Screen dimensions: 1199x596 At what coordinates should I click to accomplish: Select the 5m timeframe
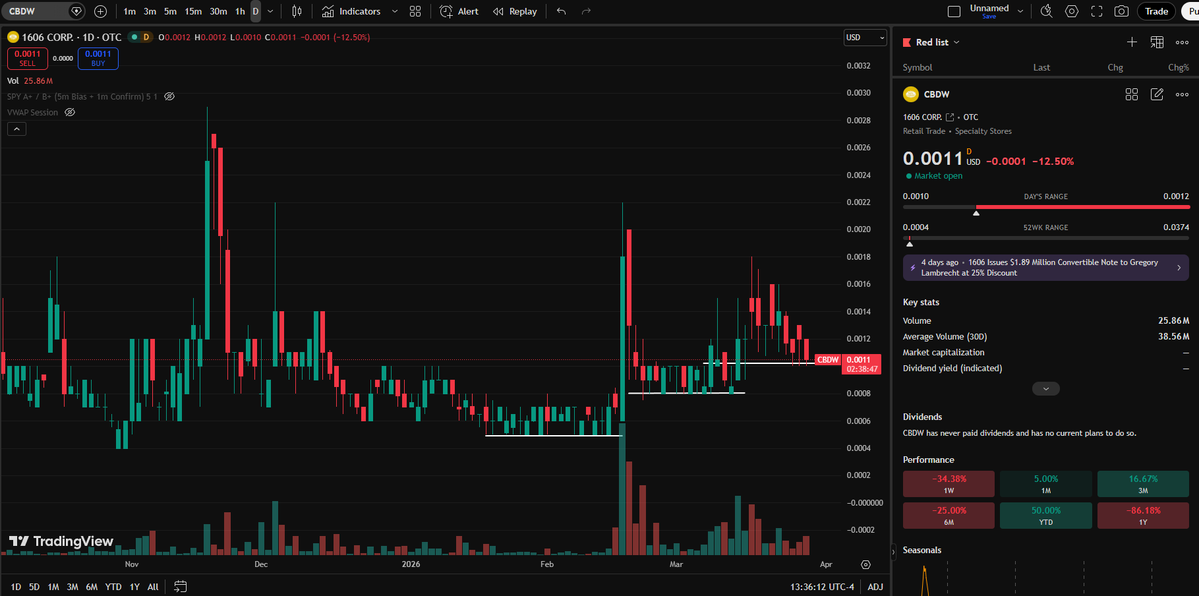click(x=170, y=11)
